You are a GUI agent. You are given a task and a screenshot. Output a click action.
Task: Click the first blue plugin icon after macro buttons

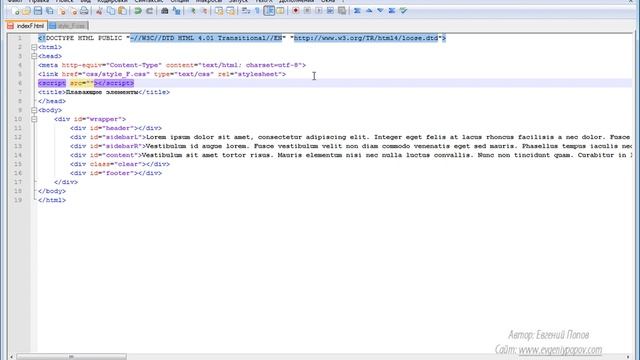[x=357, y=11]
